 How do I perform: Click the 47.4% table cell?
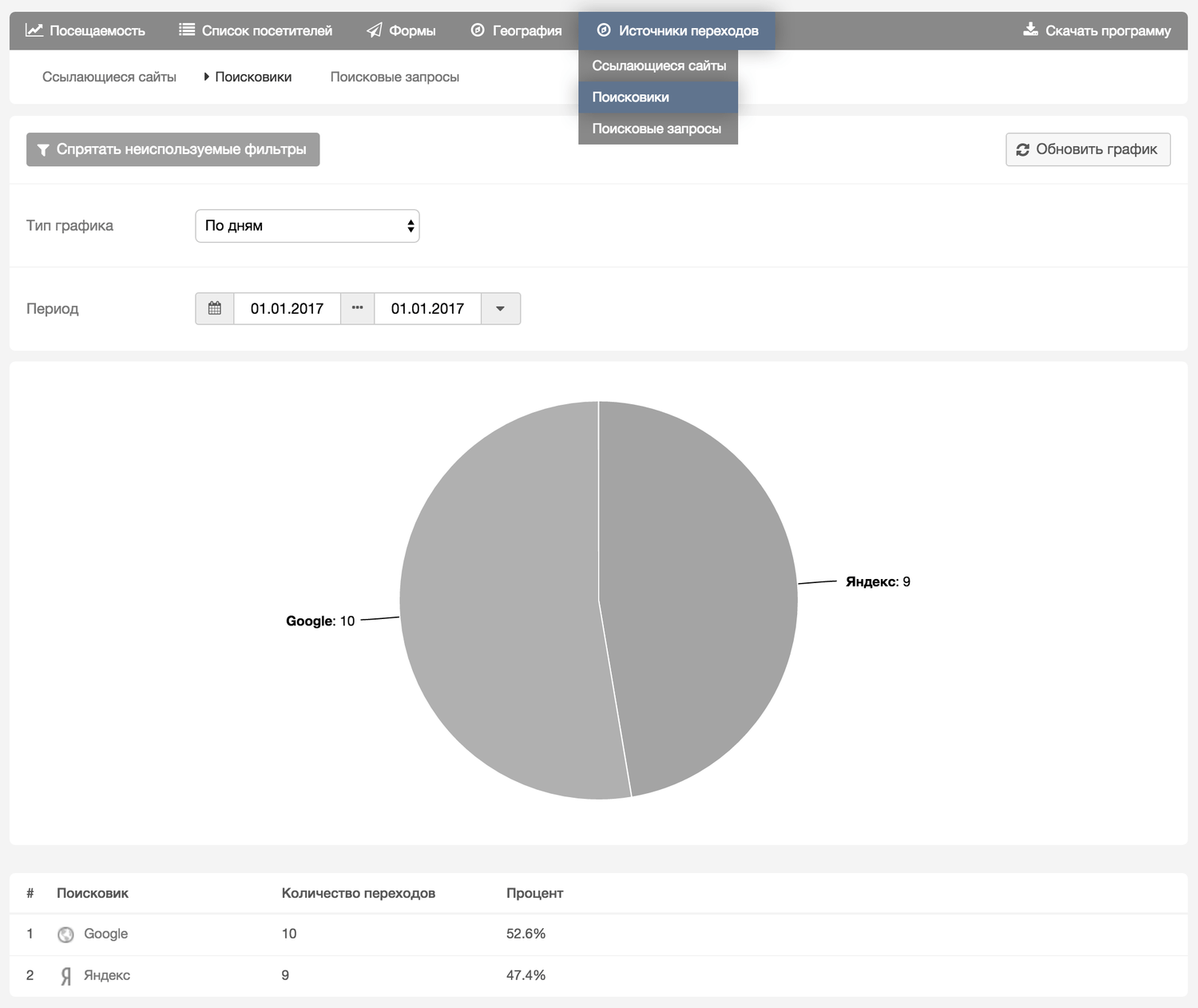[526, 975]
